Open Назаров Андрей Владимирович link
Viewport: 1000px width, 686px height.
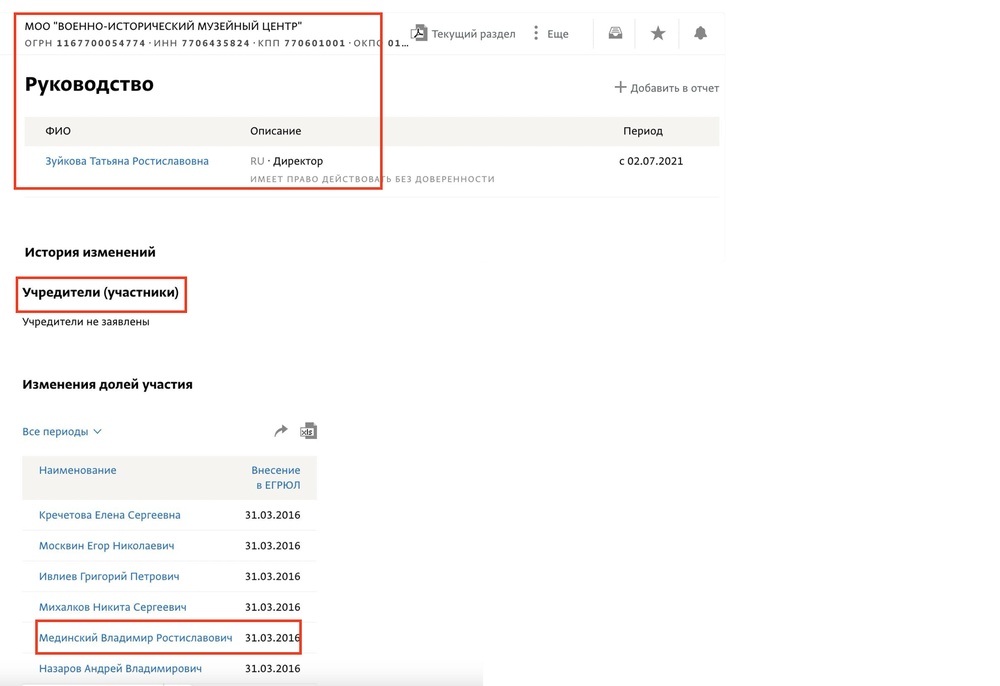[x=120, y=669]
